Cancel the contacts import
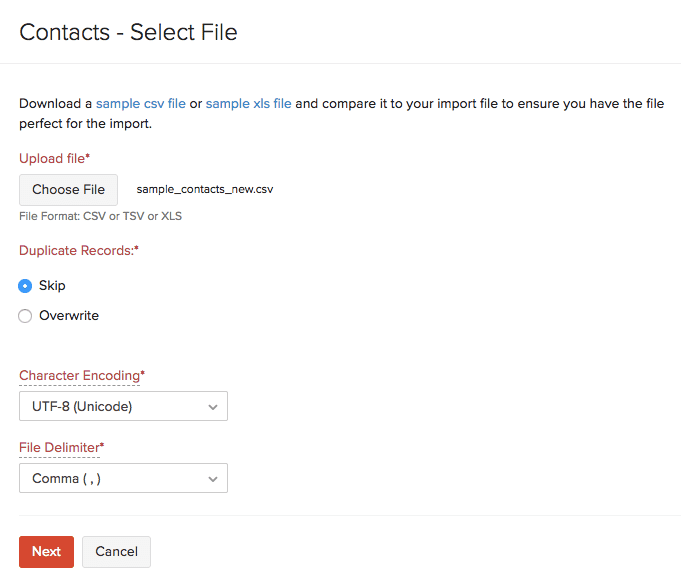The image size is (681, 583). point(116,552)
